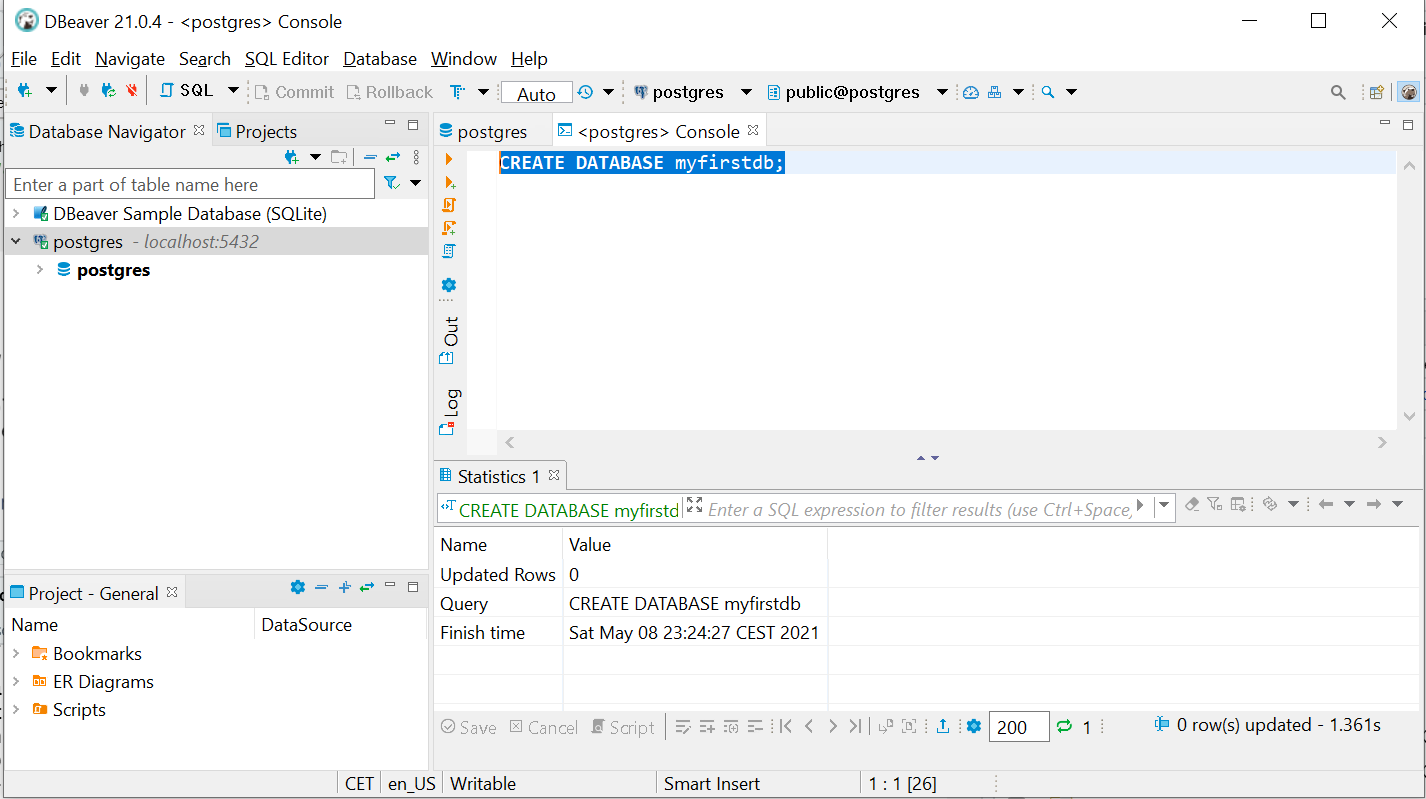Click the navigator New Connection icon
The width and height of the screenshot is (1426, 799).
pyautogui.click(x=292, y=157)
